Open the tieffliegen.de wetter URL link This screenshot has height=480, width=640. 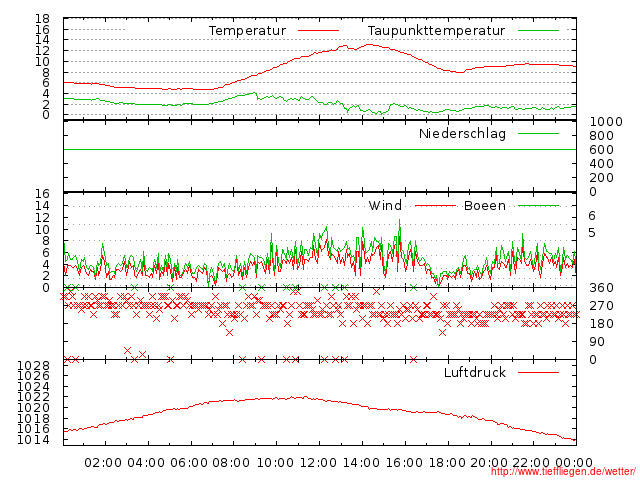pyautogui.click(x=563, y=472)
